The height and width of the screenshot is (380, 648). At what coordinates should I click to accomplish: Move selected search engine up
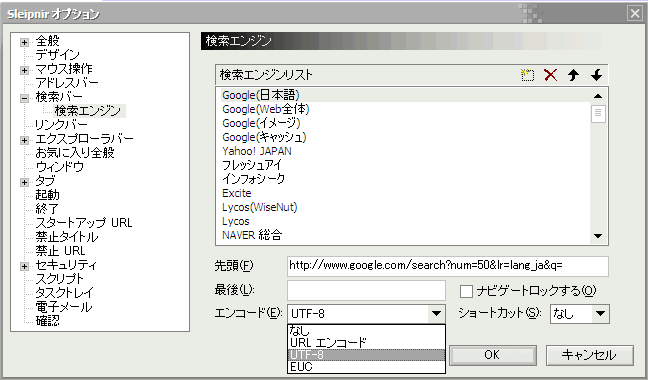573,75
